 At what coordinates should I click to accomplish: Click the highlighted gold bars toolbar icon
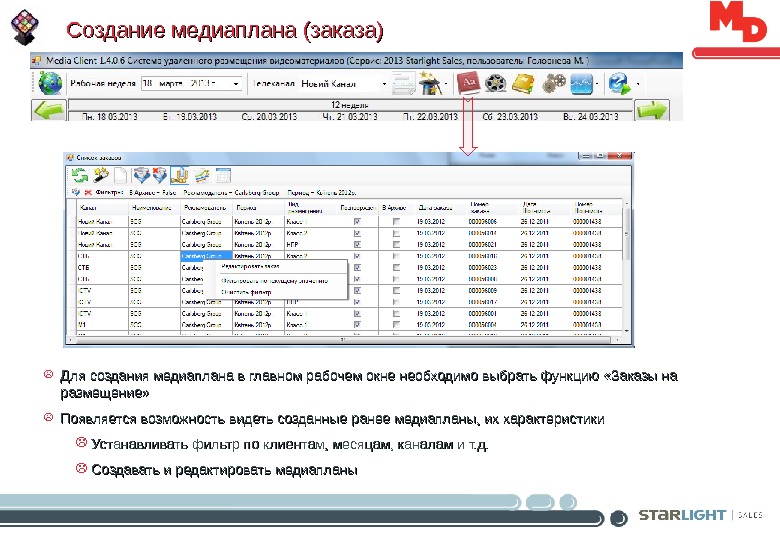click(x=179, y=175)
